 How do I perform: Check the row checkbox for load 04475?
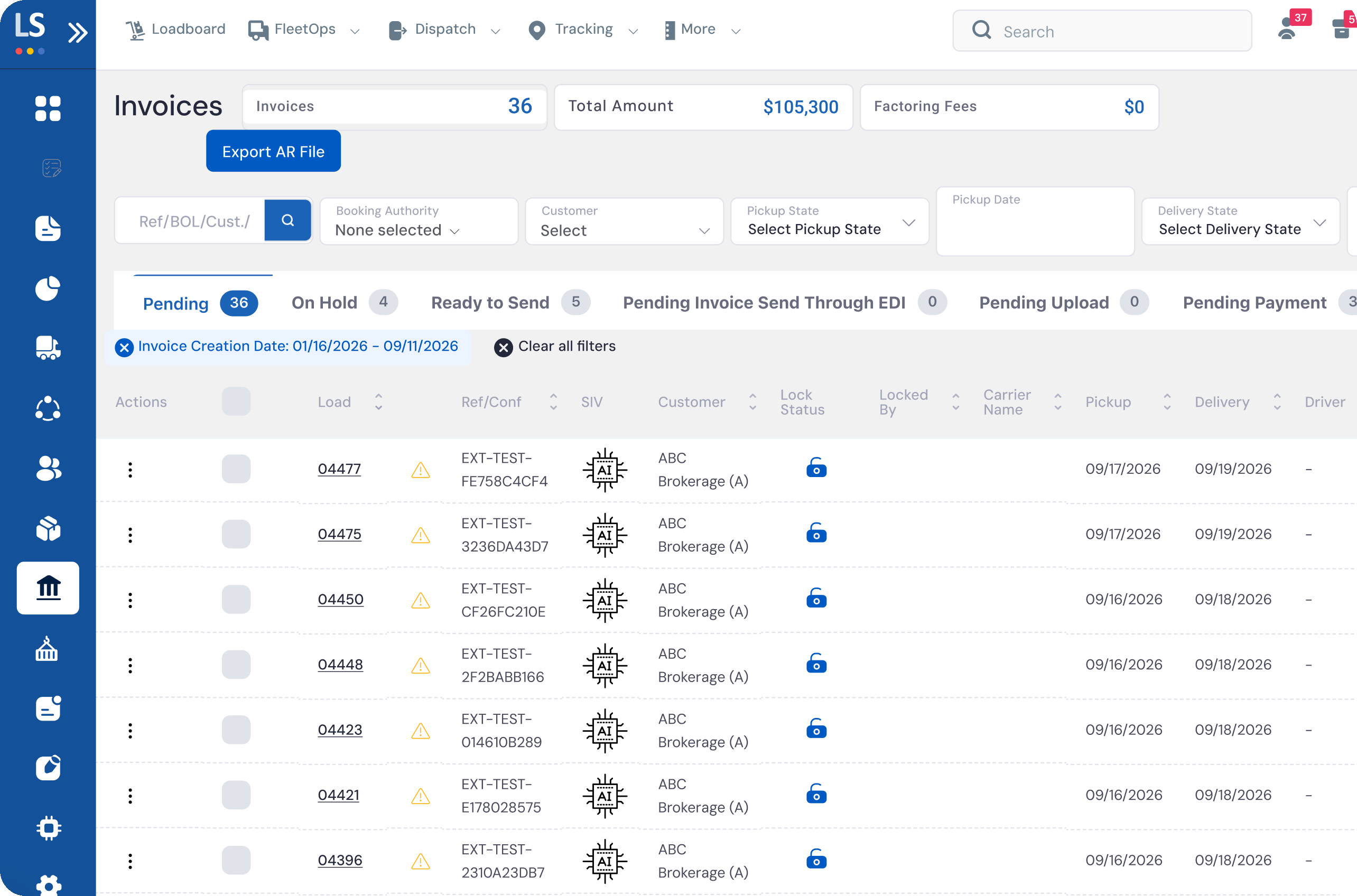236,534
